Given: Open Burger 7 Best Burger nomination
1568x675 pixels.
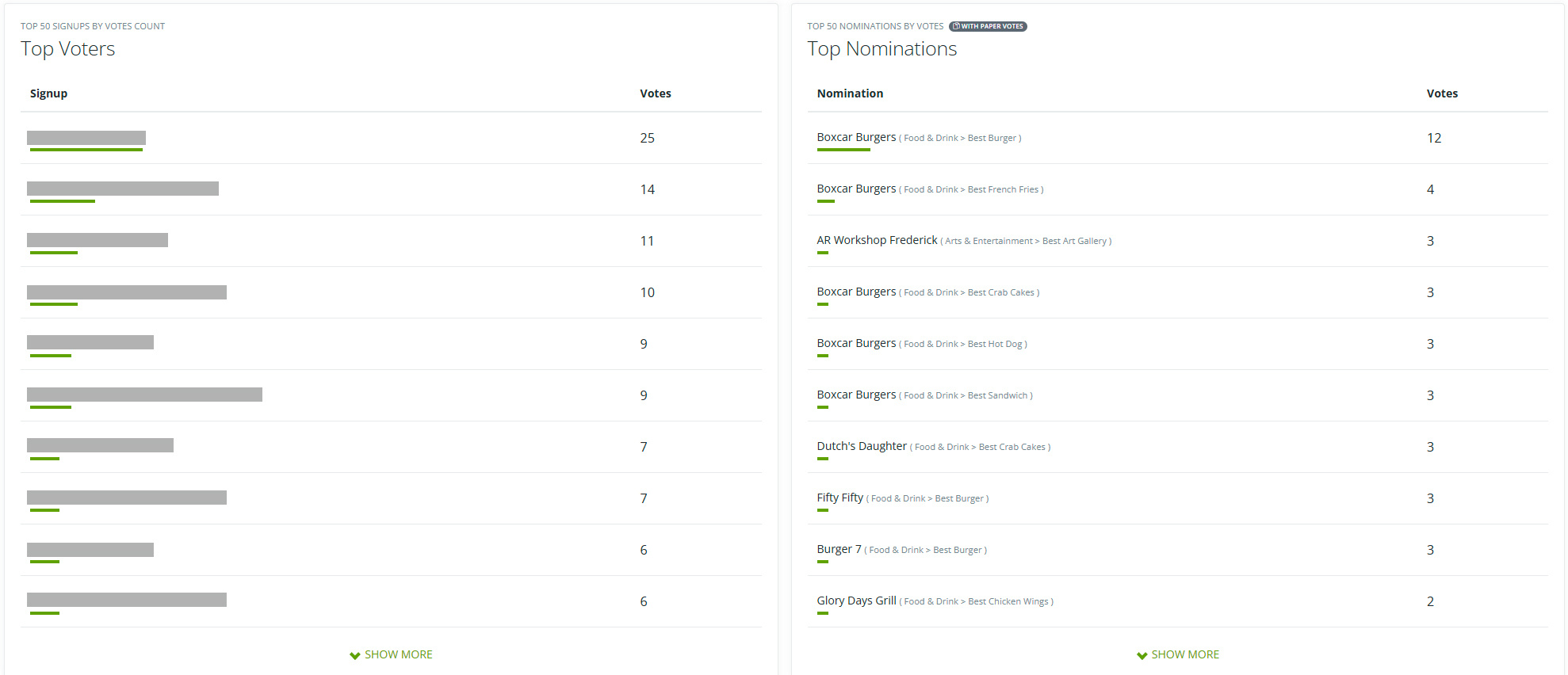Looking at the screenshot, I should tap(839, 549).
